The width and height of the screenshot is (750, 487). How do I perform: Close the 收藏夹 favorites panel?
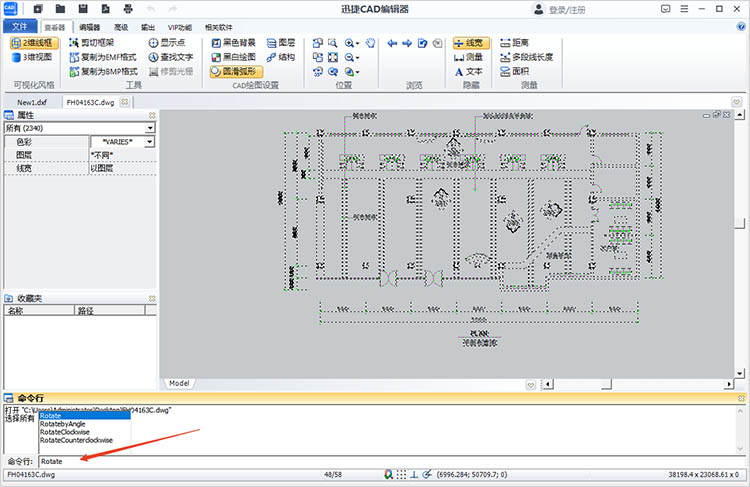[x=152, y=299]
